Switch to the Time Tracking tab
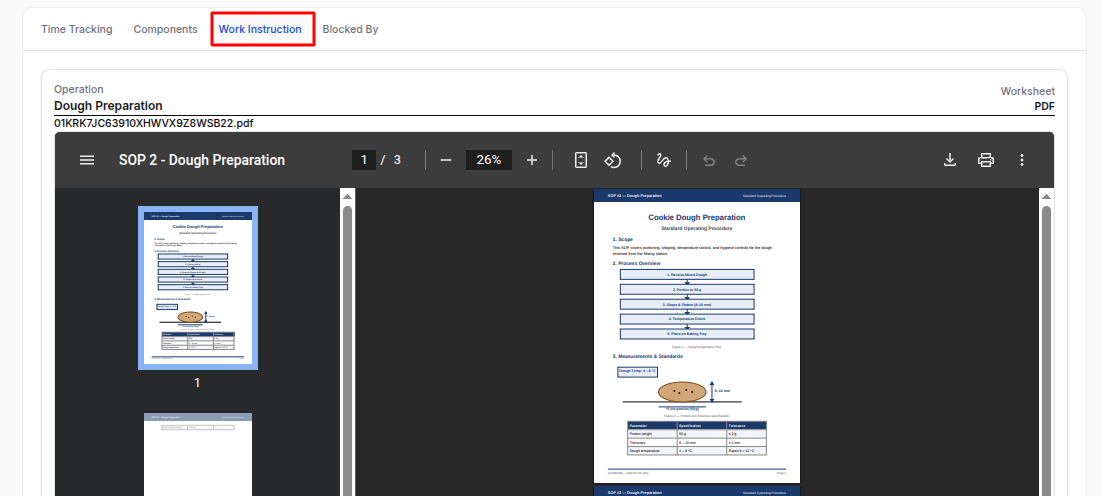Viewport: 1102px width, 496px height. tap(77, 30)
